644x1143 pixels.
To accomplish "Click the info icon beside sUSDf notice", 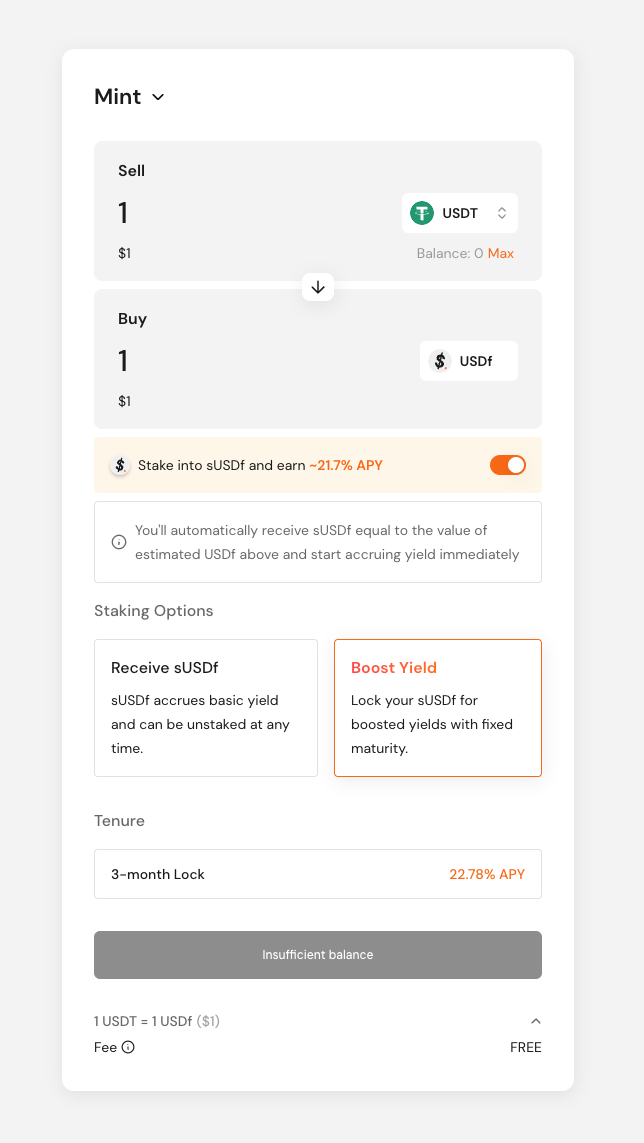I will point(118,542).
